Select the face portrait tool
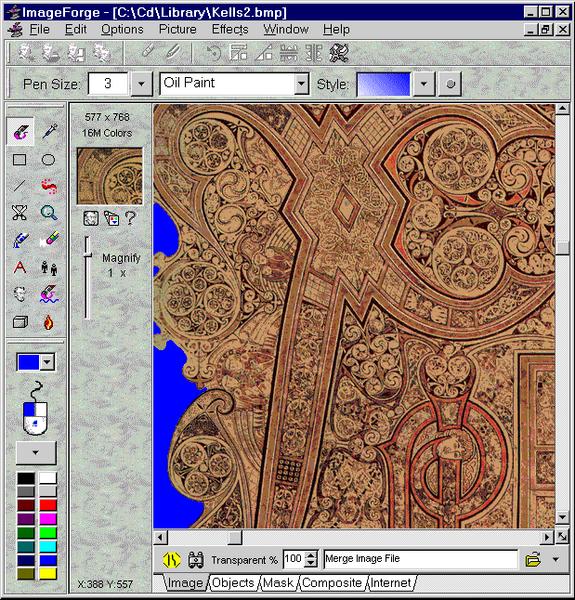 tap(20, 294)
